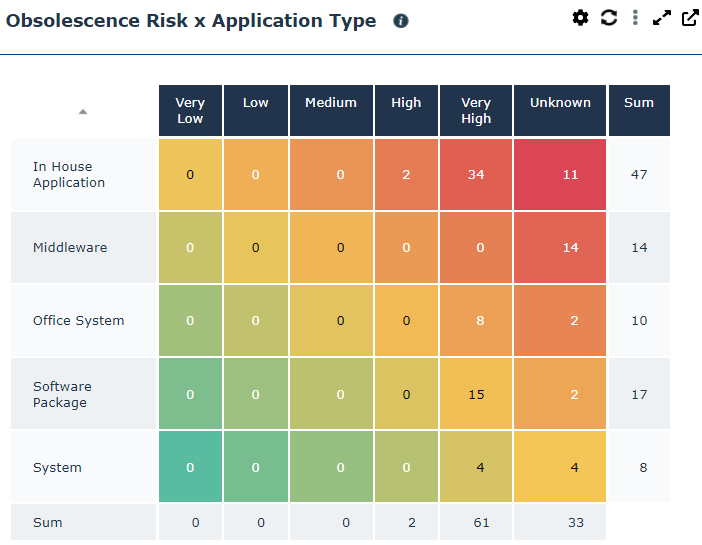Refresh the Obsolescence Risk widget
The height and width of the screenshot is (545, 702).
[x=608, y=18]
